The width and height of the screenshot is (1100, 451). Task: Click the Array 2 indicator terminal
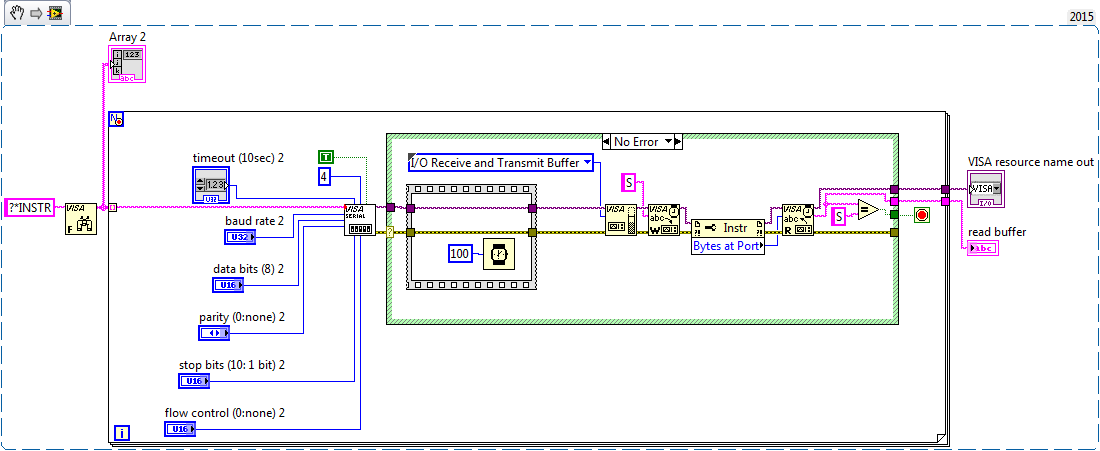click(127, 63)
